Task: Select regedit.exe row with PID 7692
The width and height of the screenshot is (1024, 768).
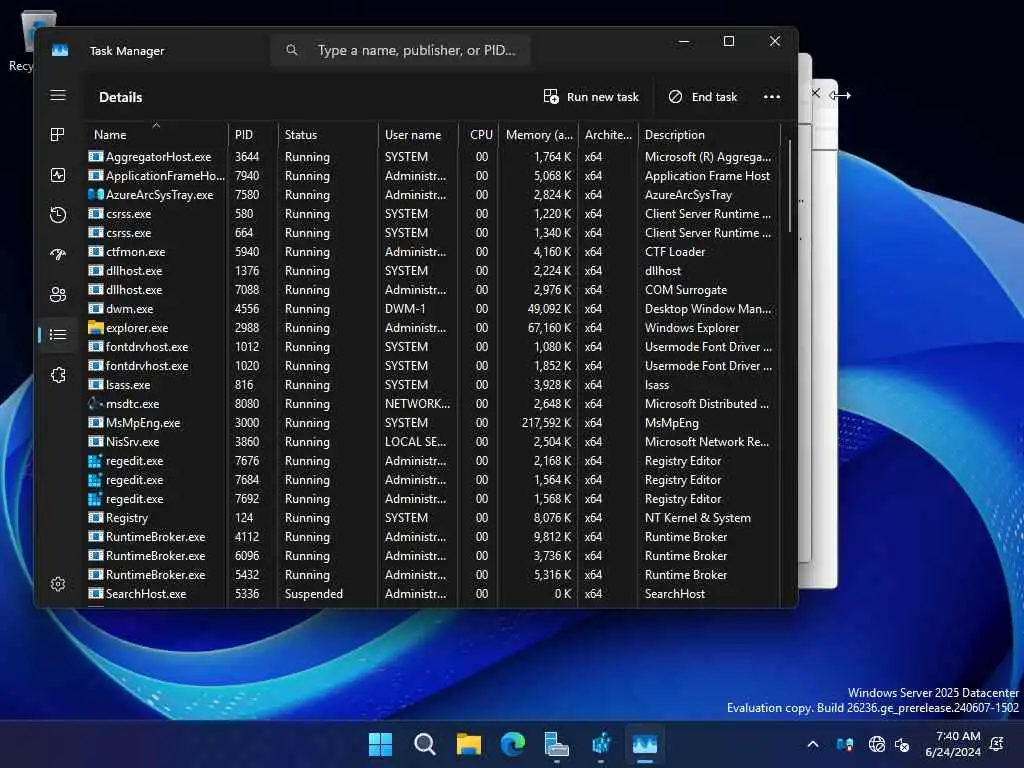Action: coord(432,498)
